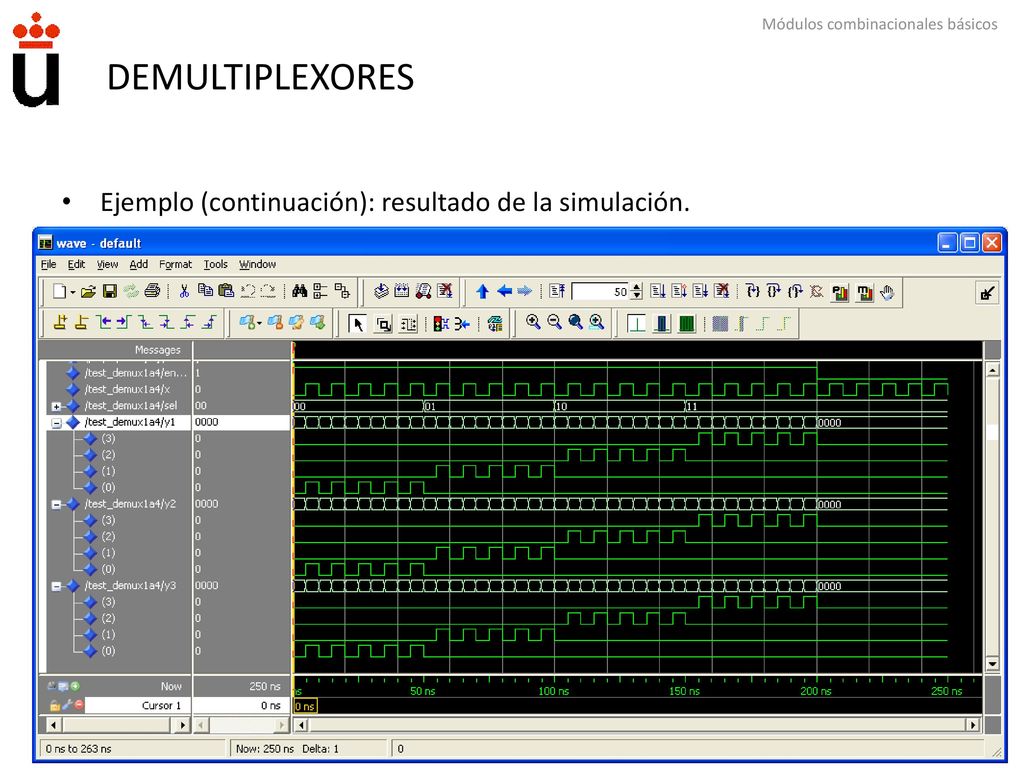Select the /test_demux1a4/en signal row
Screen dimensions: 1024x768
127,373
